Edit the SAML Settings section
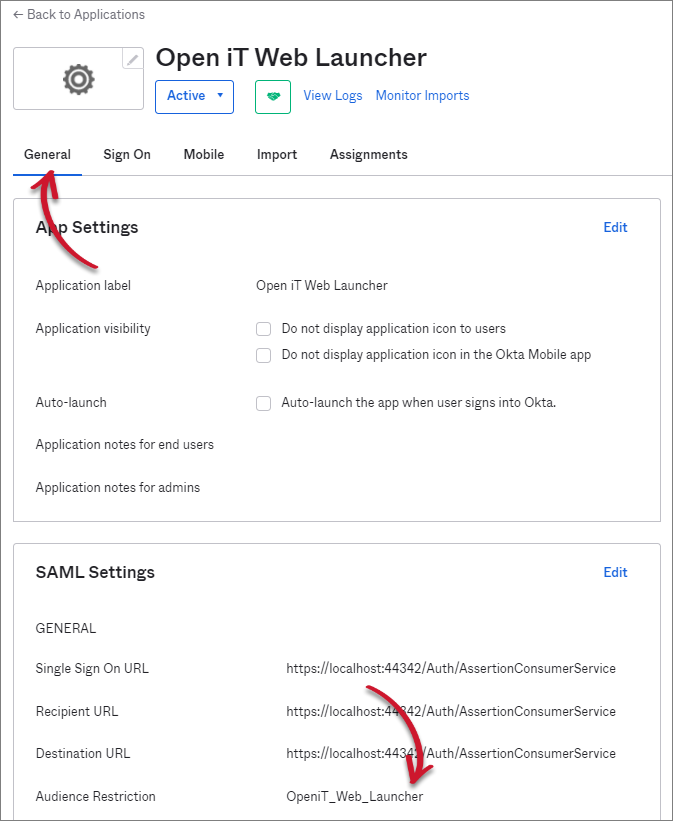This screenshot has width=673, height=821. [x=615, y=573]
